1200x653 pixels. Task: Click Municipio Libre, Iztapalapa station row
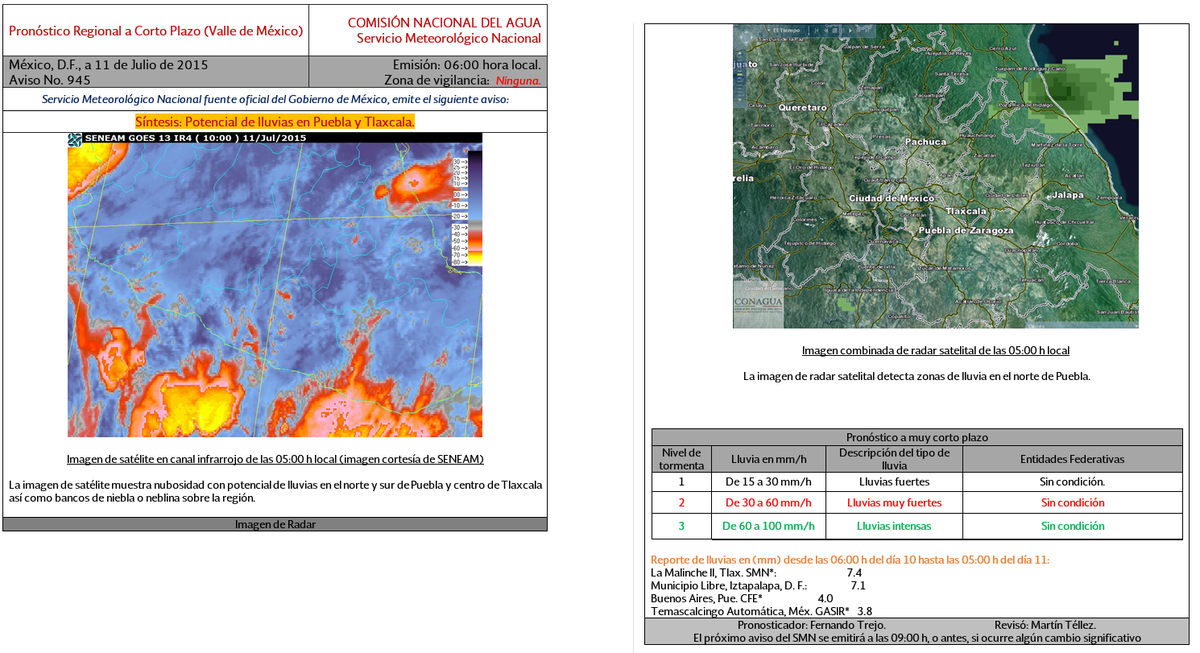click(x=729, y=585)
